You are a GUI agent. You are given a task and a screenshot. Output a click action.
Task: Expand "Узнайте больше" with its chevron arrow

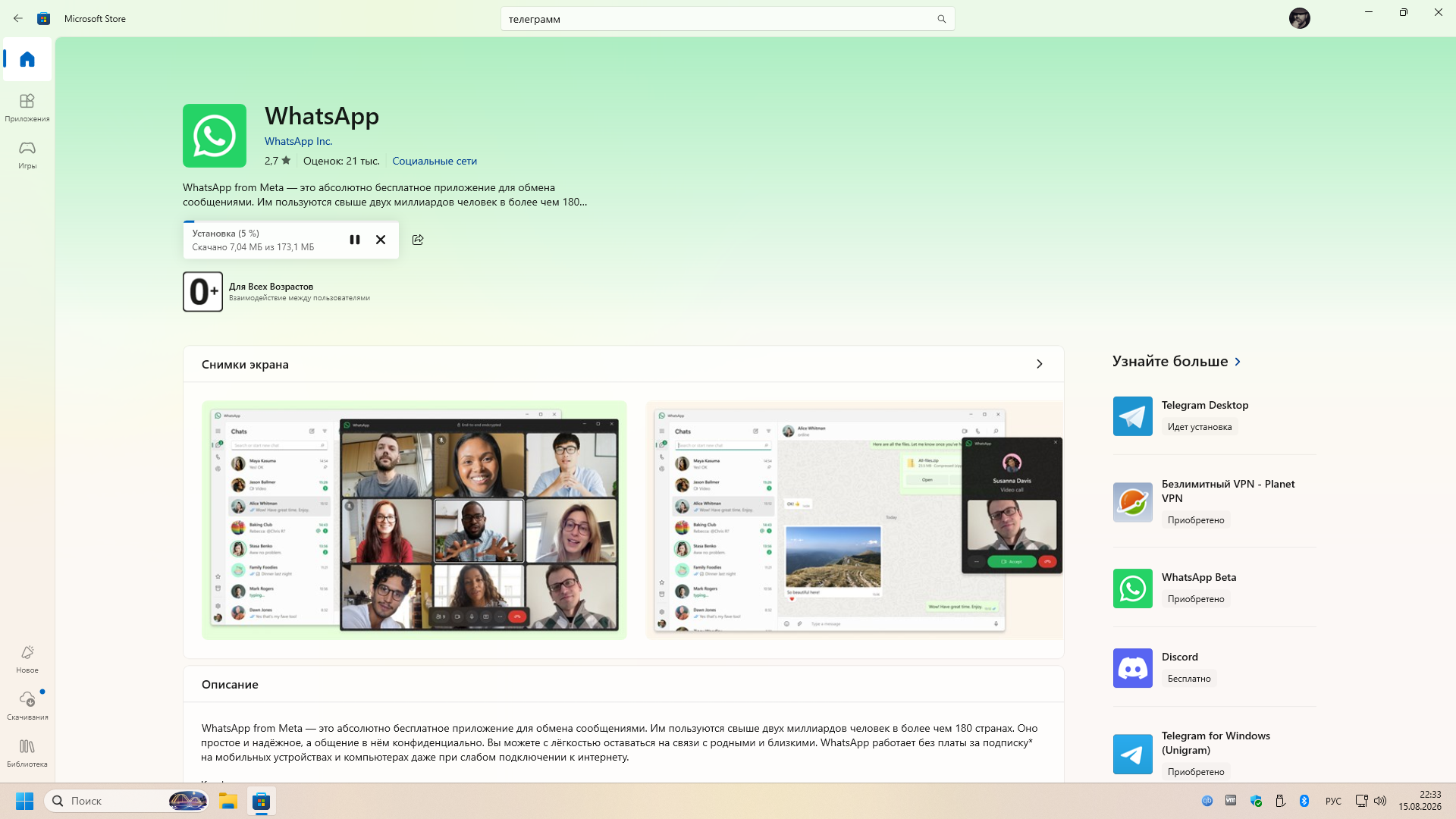coord(1238,362)
